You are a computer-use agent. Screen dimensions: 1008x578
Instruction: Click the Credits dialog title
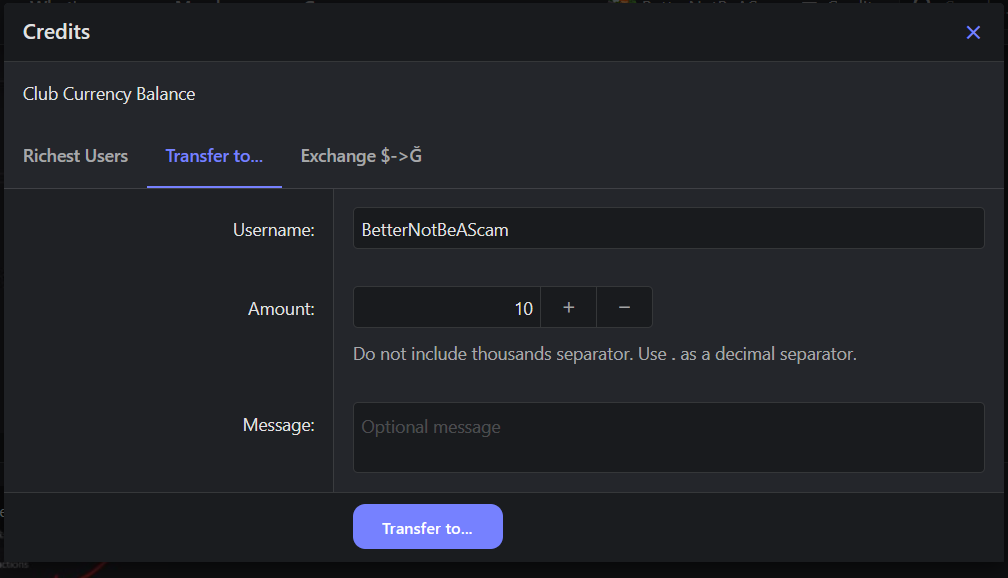point(56,32)
